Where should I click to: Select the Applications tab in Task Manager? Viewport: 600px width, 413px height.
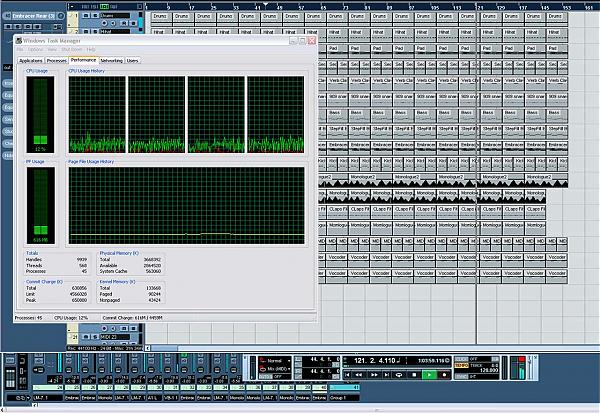click(30, 60)
